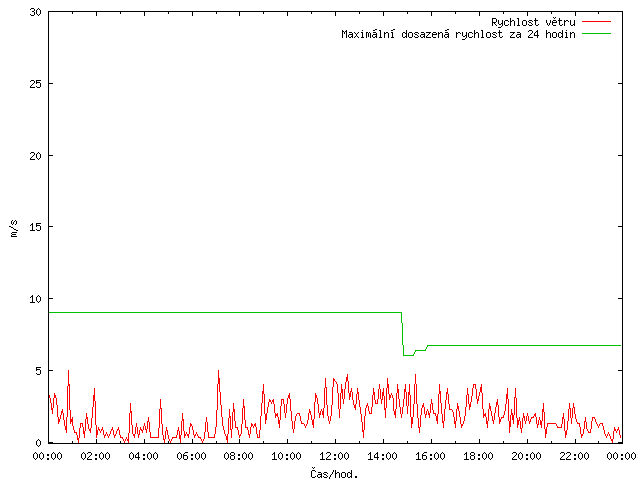
Task: Click the y-axis value 30
Action: (x=36, y=12)
